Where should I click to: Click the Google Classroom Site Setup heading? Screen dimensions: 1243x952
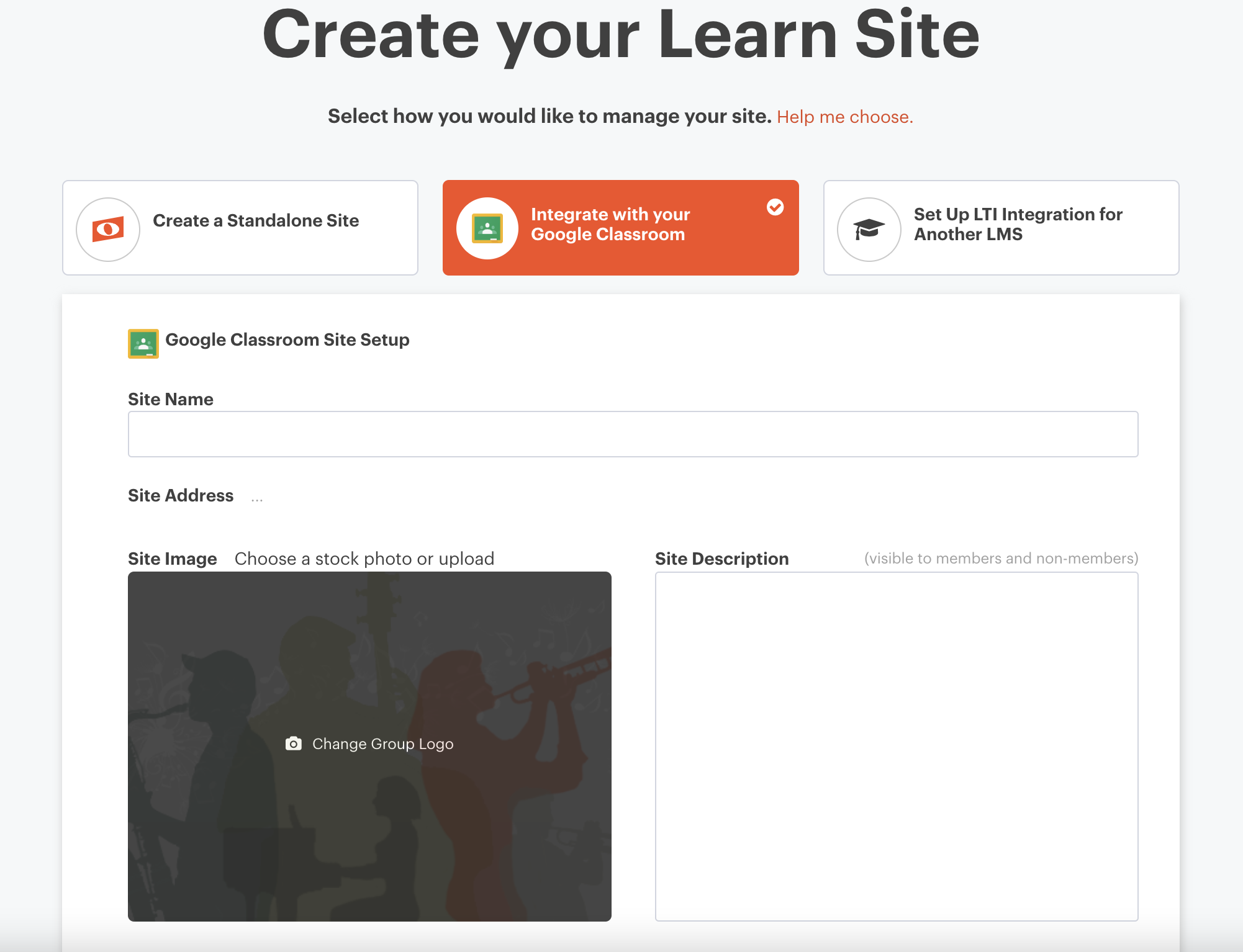(287, 340)
